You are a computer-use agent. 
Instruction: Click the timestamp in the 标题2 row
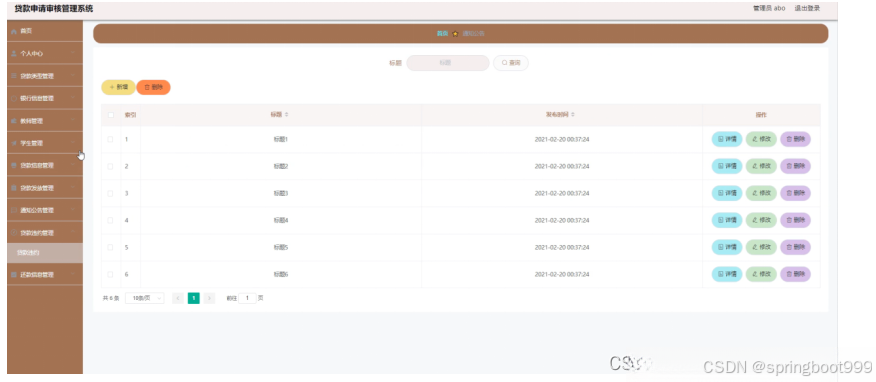point(561,166)
